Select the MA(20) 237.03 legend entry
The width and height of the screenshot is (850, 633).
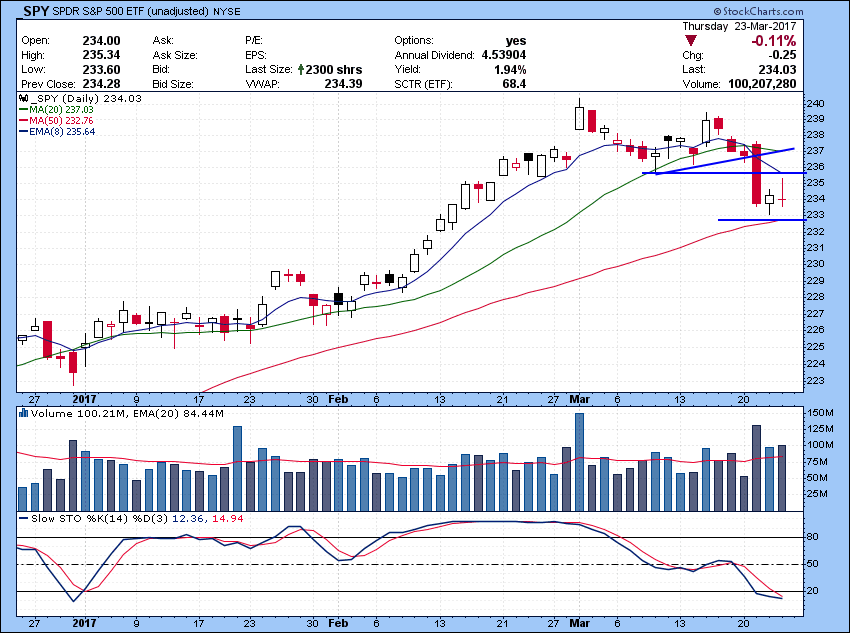pyautogui.click(x=56, y=110)
